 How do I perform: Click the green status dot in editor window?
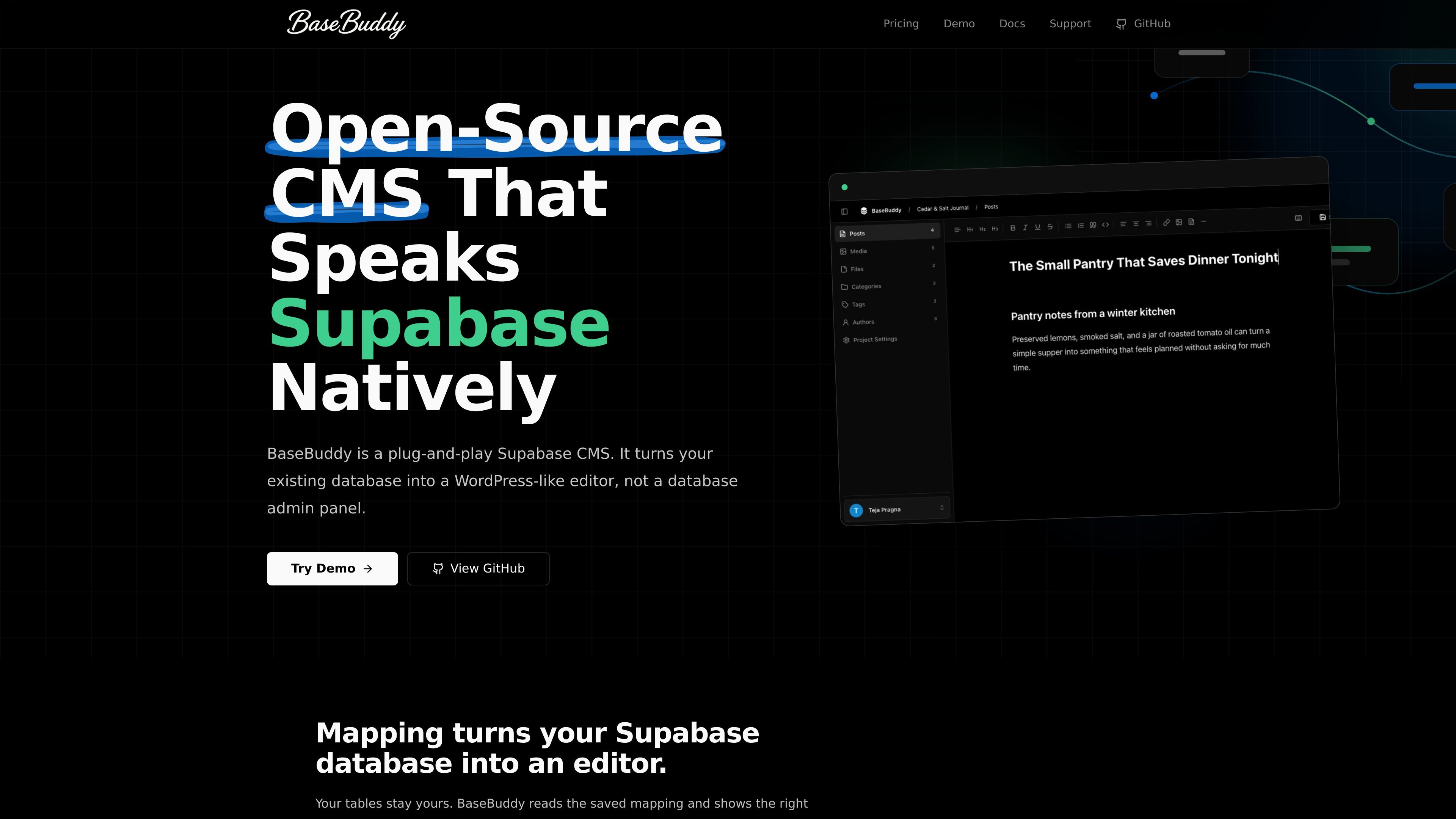(x=844, y=187)
